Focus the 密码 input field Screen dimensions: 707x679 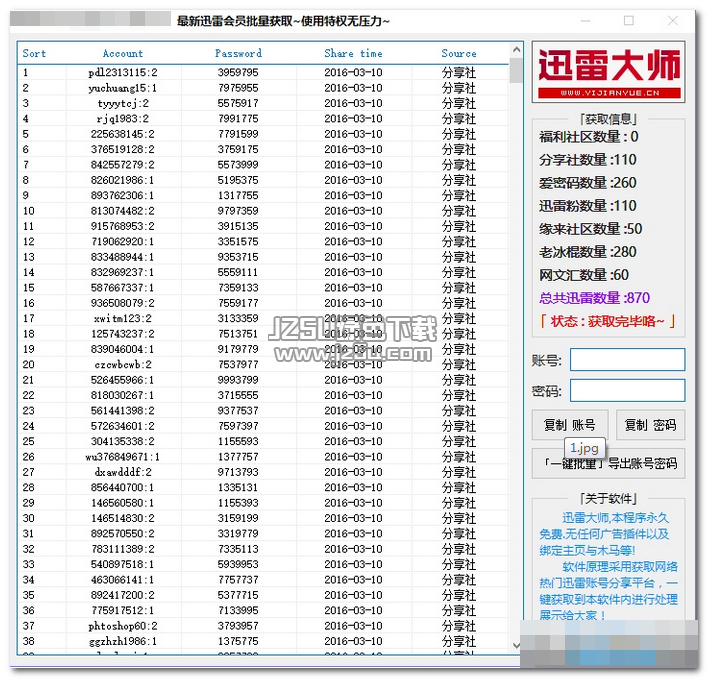(x=627, y=390)
